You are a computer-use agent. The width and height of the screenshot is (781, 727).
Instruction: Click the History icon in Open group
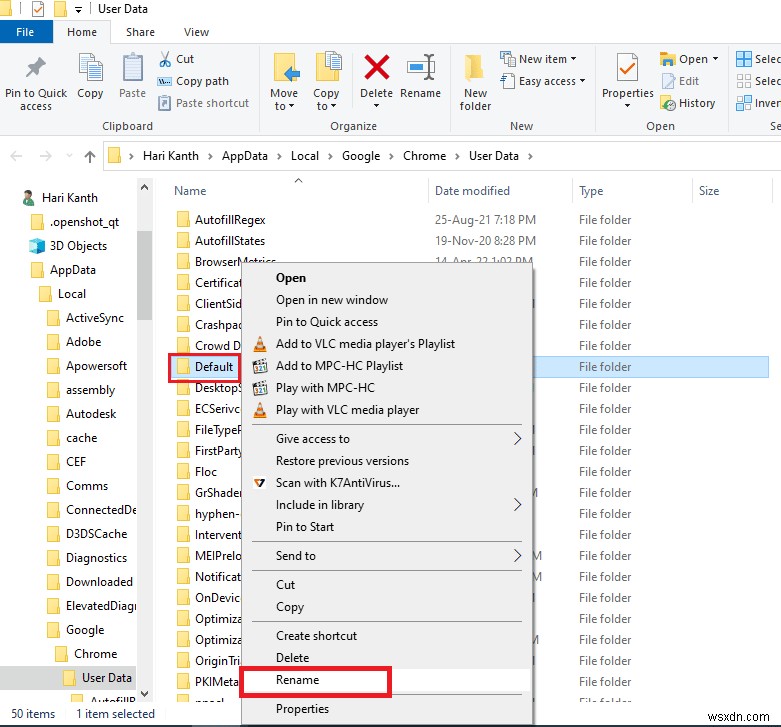coord(668,103)
